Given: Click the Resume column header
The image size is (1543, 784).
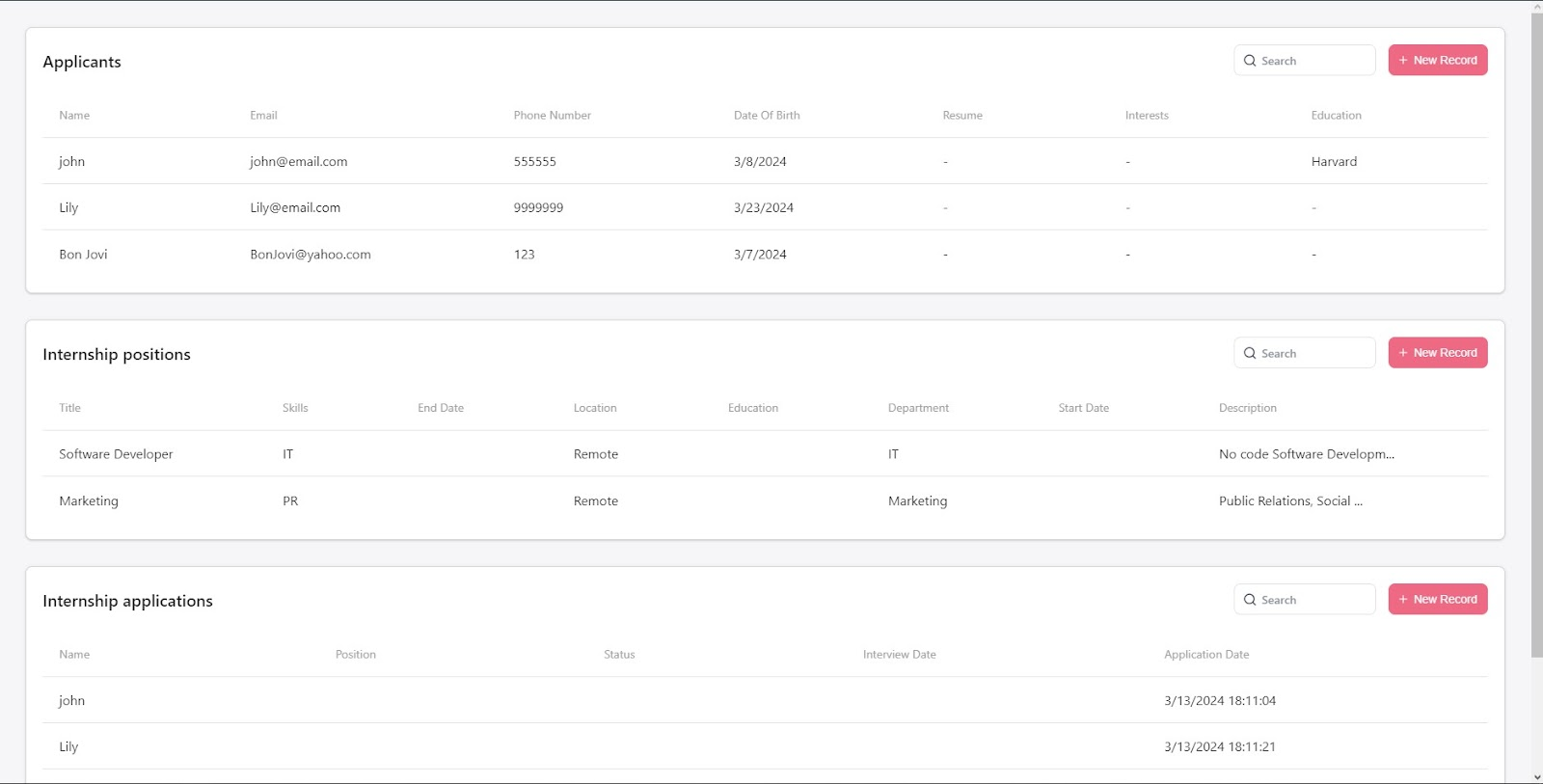Looking at the screenshot, I should pos(962,115).
